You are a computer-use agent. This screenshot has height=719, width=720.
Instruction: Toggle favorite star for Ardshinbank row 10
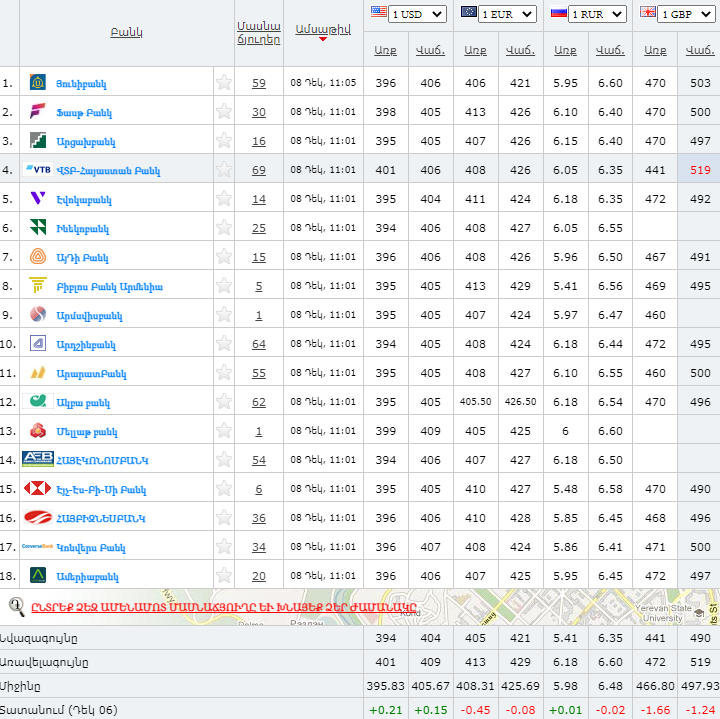click(x=224, y=343)
